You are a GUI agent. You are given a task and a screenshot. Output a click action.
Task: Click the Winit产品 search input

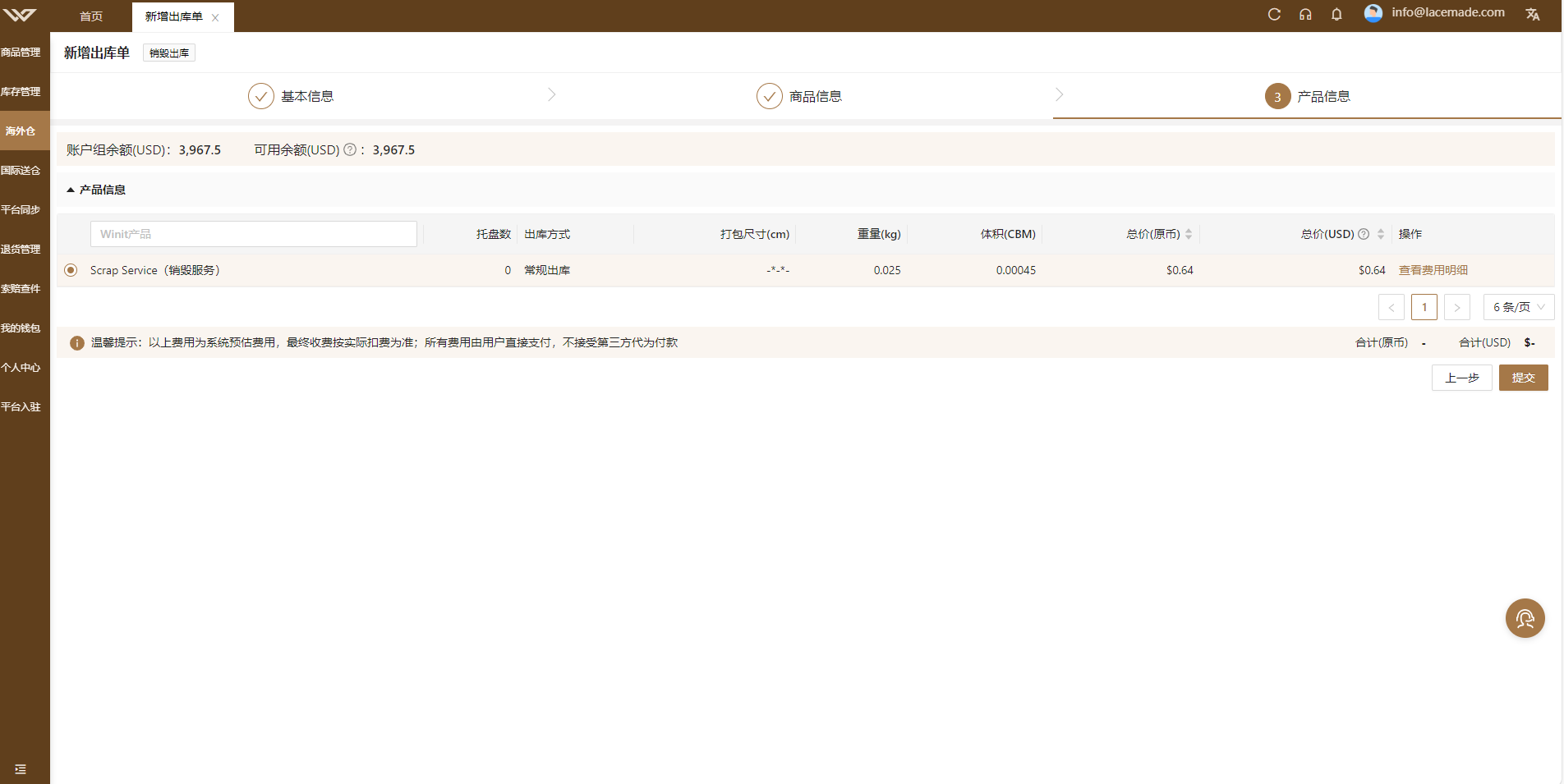coord(253,234)
